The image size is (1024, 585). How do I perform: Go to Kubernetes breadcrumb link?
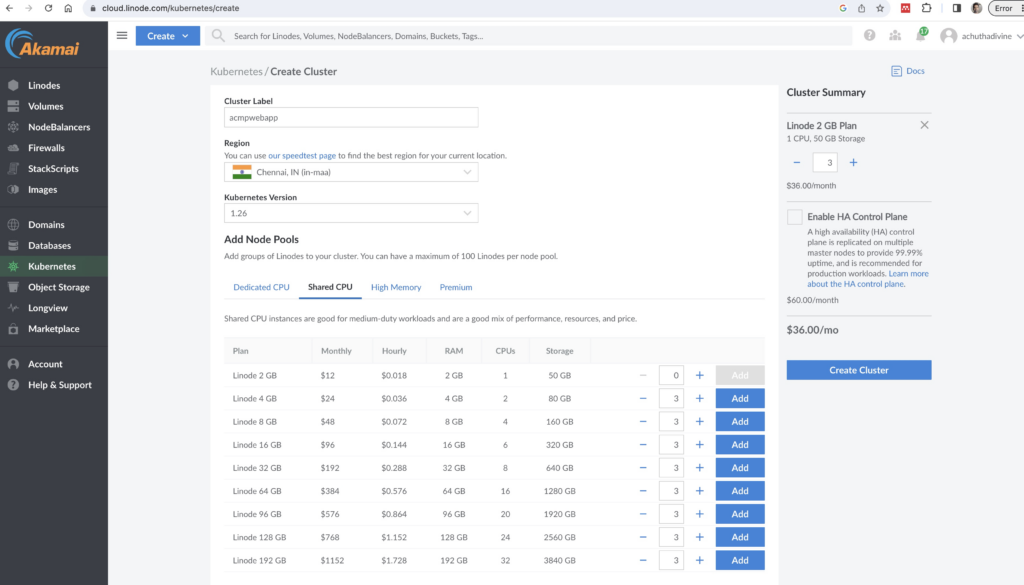point(236,71)
